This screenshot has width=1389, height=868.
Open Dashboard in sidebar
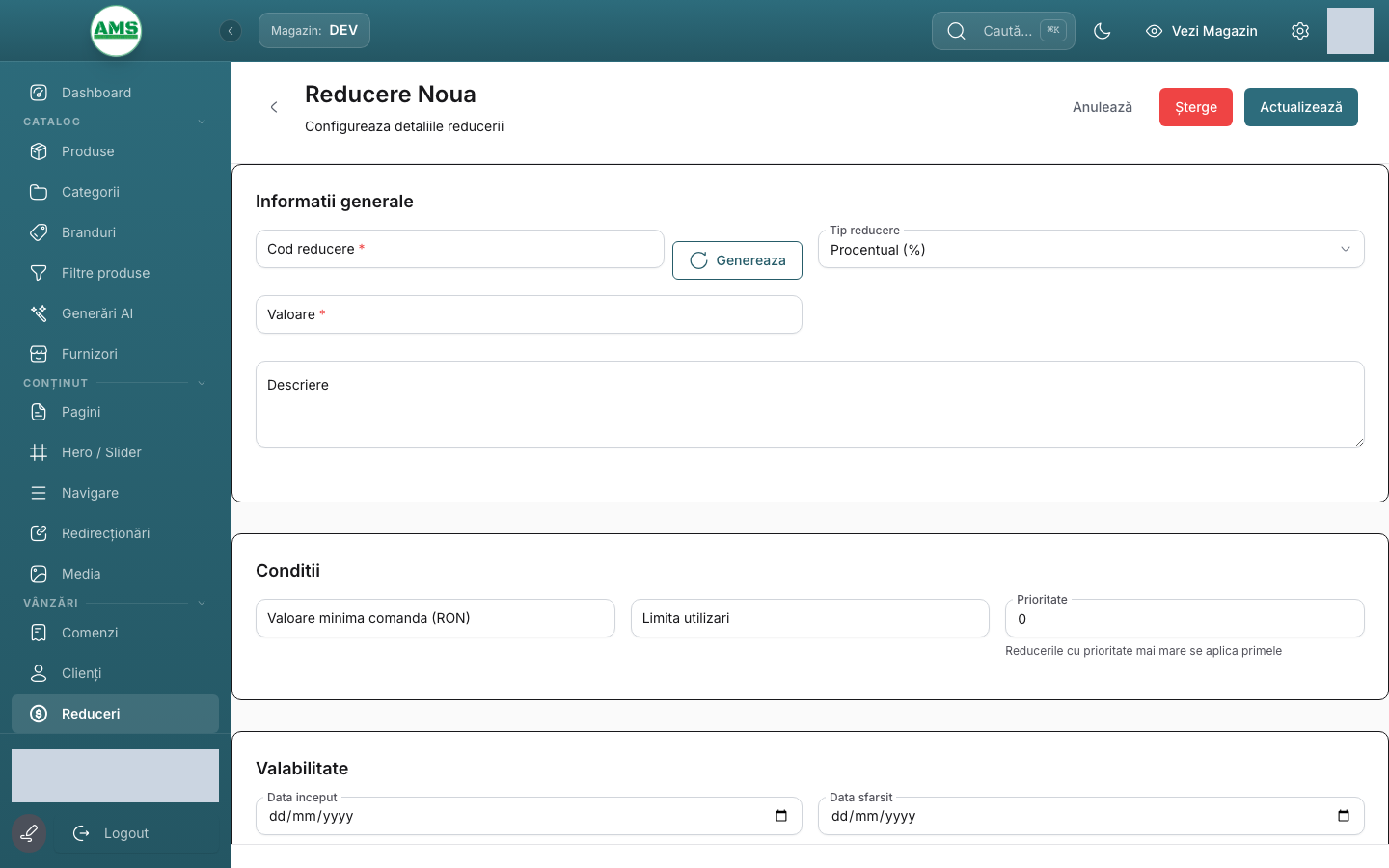[x=115, y=93]
